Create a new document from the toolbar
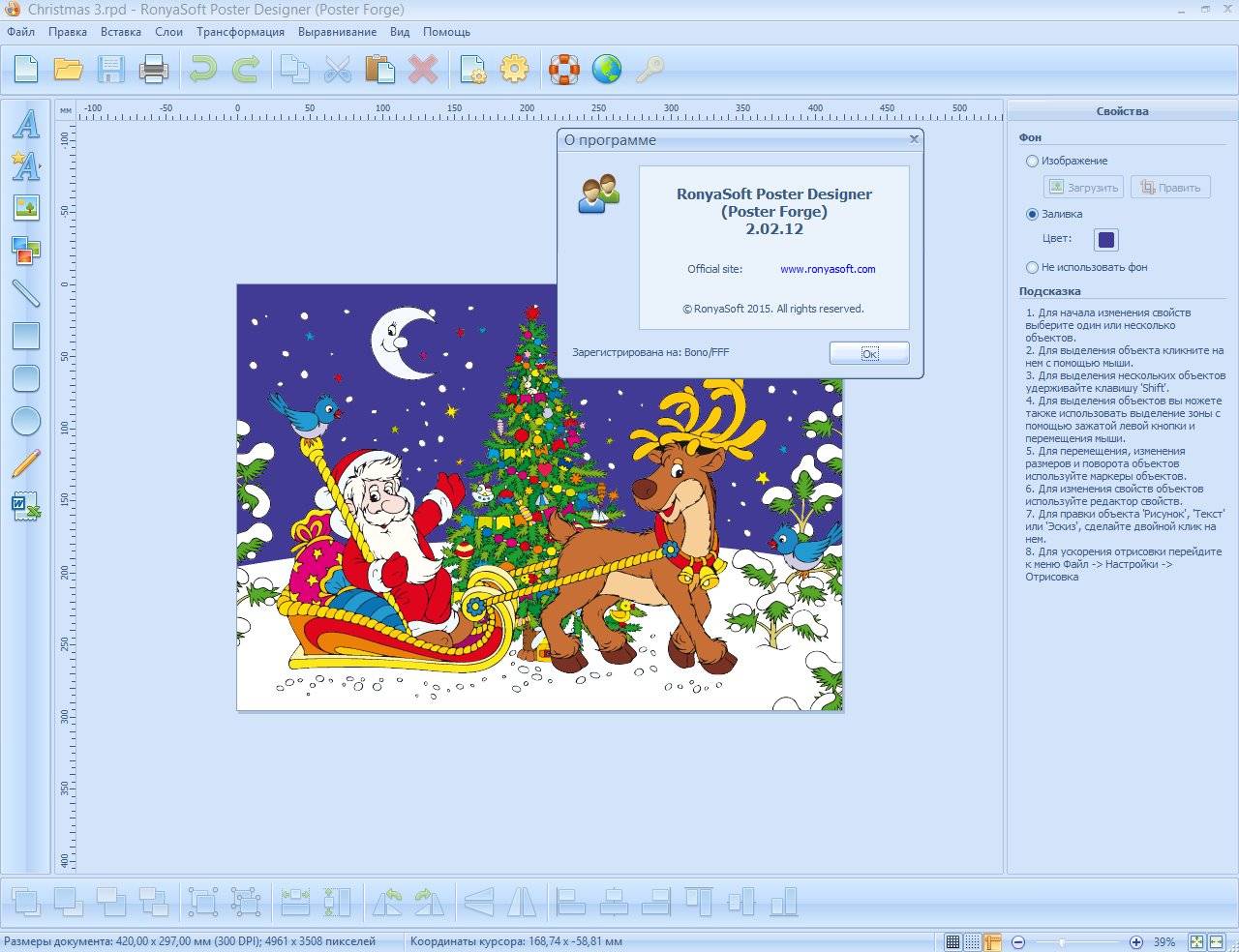1239x952 pixels. pos(26,69)
